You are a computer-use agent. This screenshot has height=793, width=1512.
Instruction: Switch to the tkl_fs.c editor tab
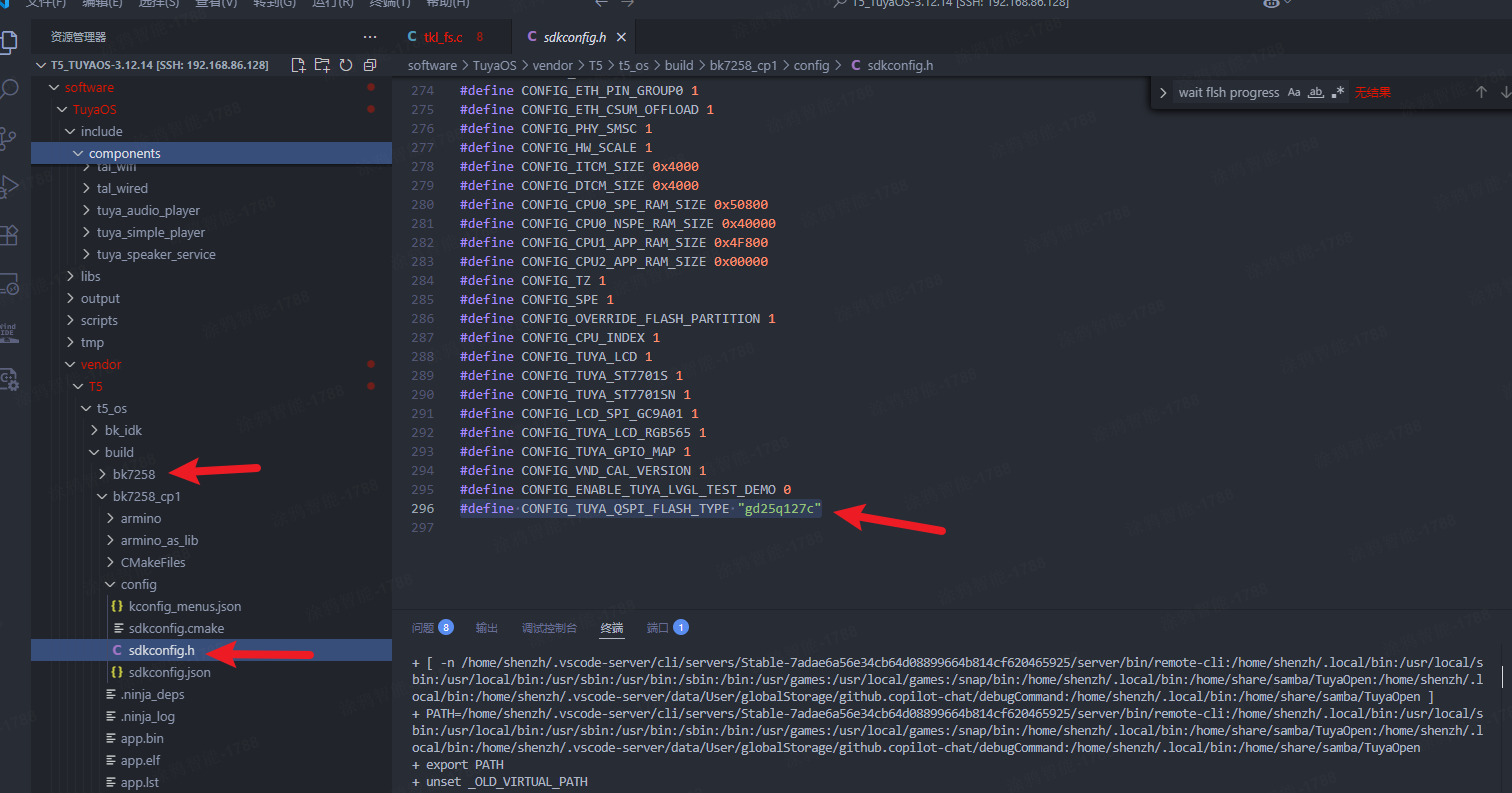tap(445, 37)
